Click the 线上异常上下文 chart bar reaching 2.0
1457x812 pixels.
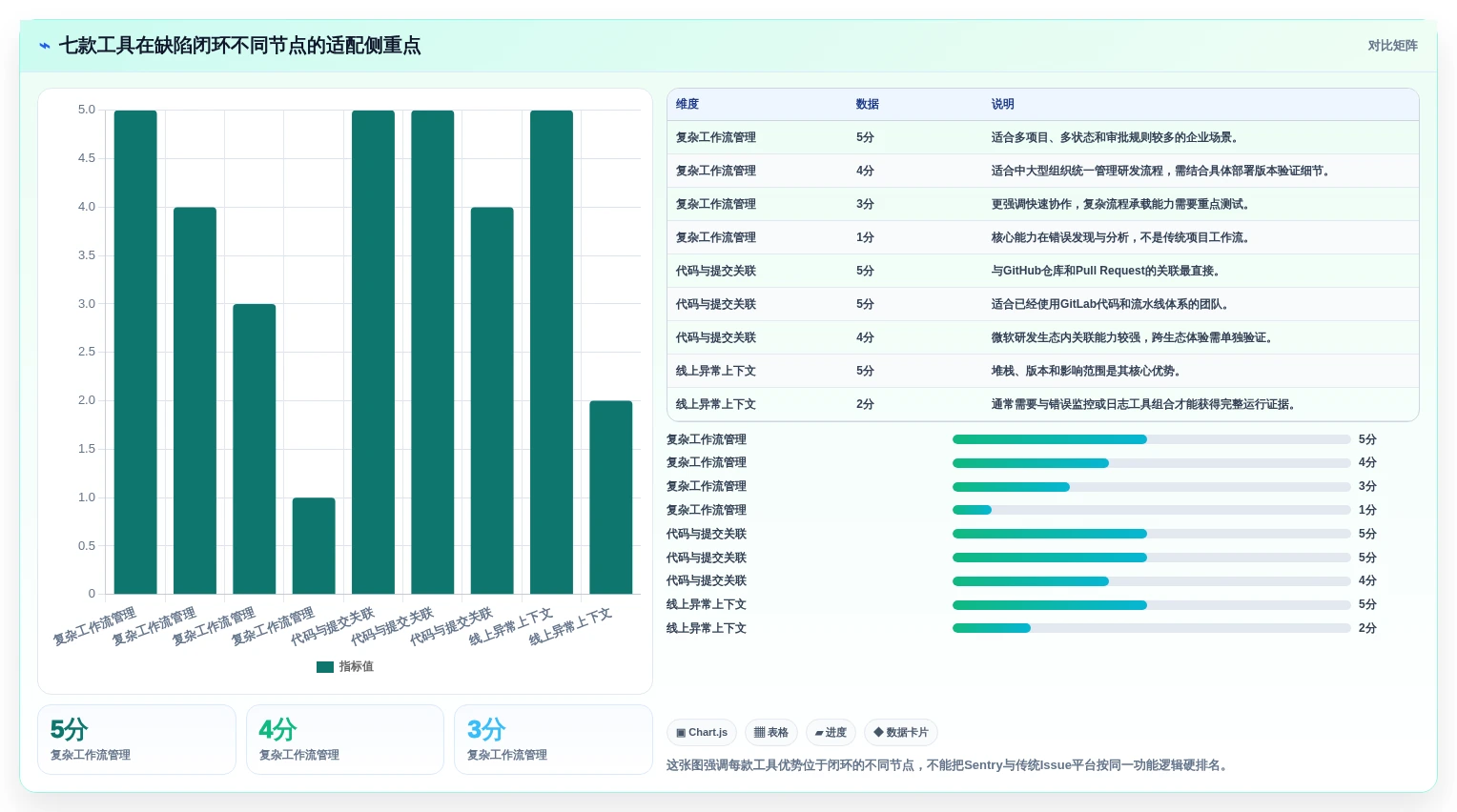coord(611,497)
